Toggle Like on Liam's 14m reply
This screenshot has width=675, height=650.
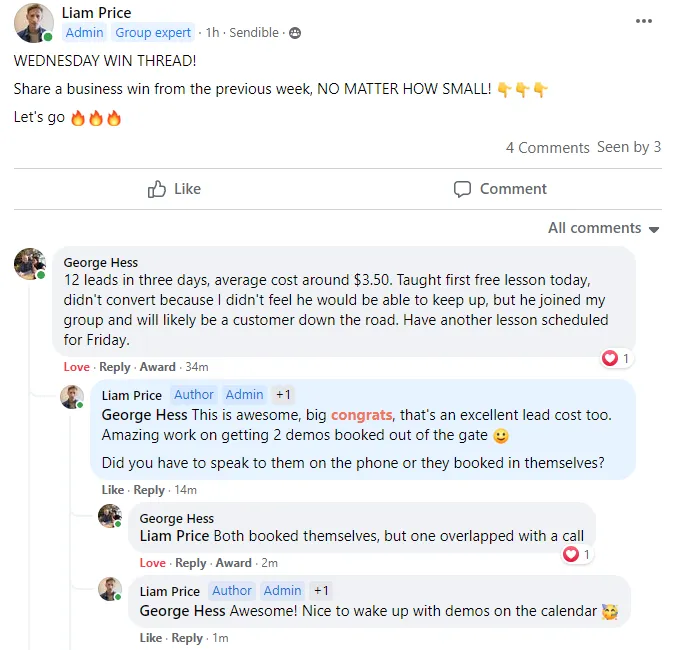click(113, 490)
